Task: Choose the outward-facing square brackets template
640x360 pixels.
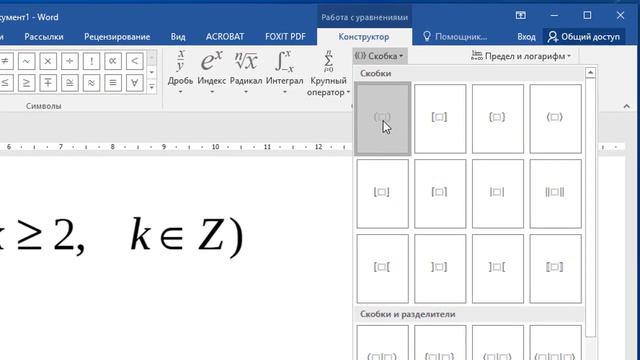Action: tap(498, 269)
